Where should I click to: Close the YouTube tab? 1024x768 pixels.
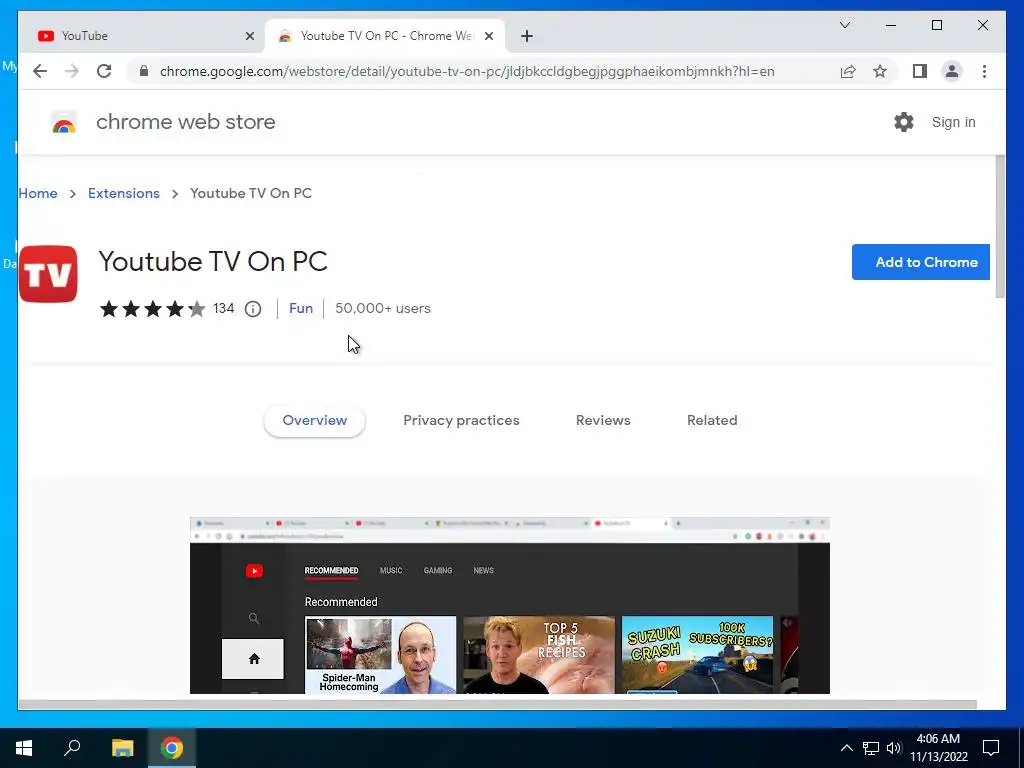(249, 36)
